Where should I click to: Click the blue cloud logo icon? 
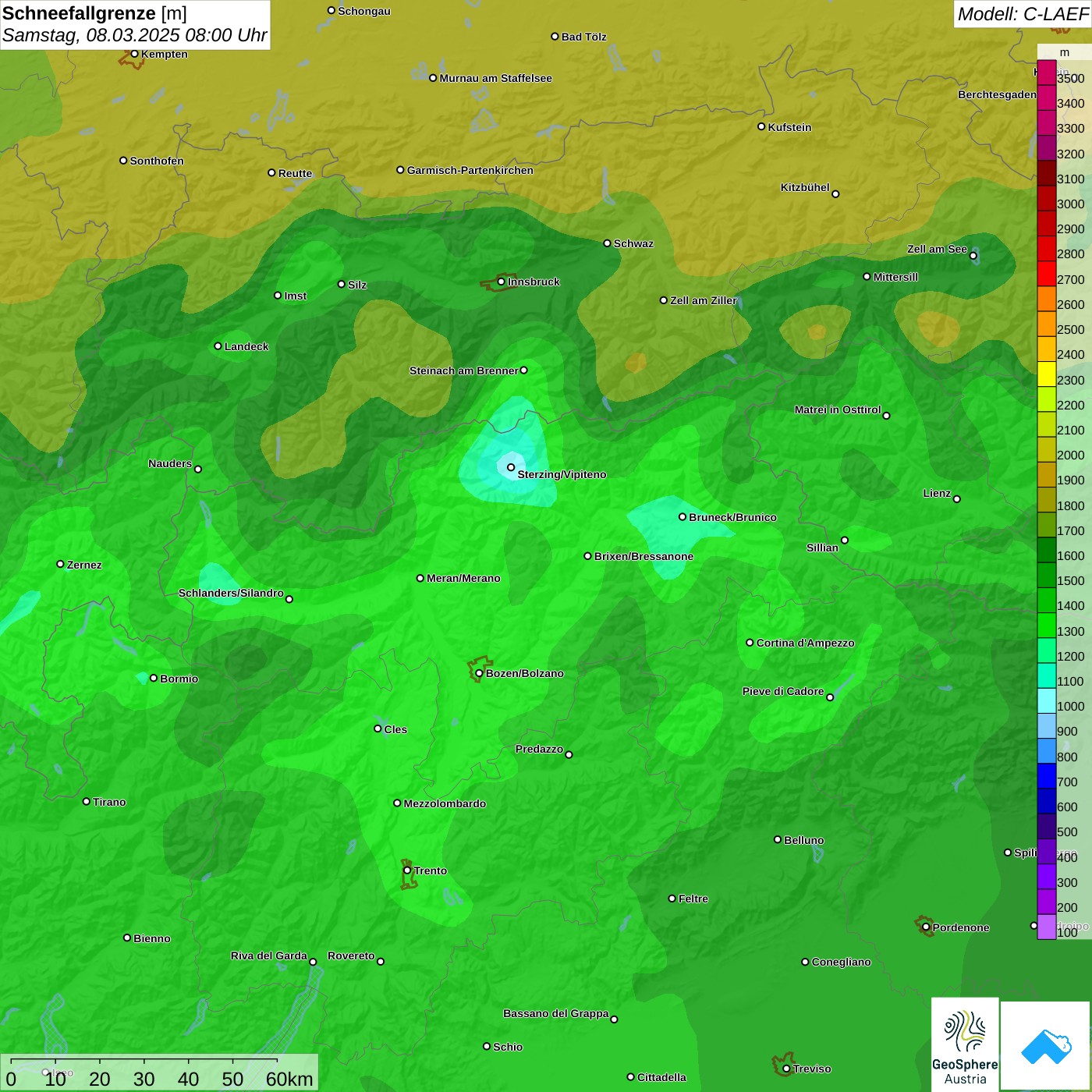pos(1046,1046)
